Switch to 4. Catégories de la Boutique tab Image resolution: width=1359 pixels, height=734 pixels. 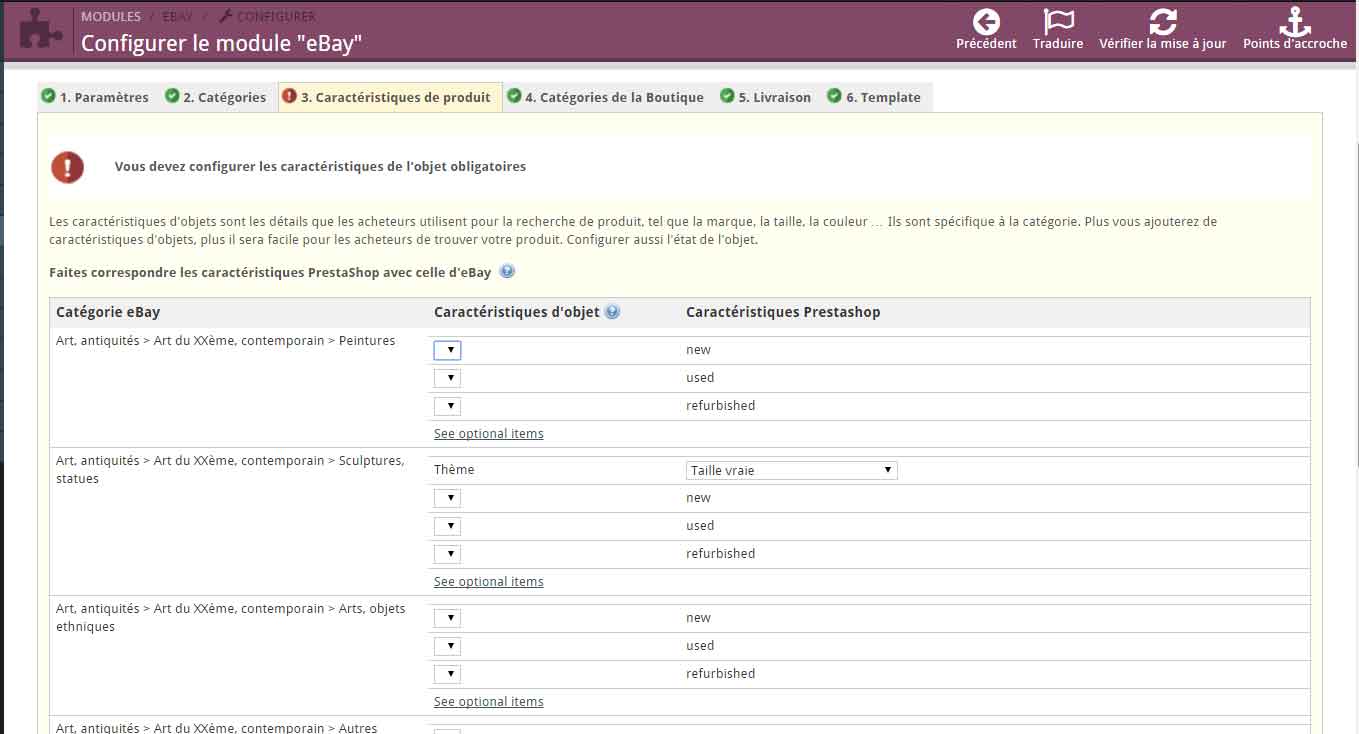(x=606, y=97)
